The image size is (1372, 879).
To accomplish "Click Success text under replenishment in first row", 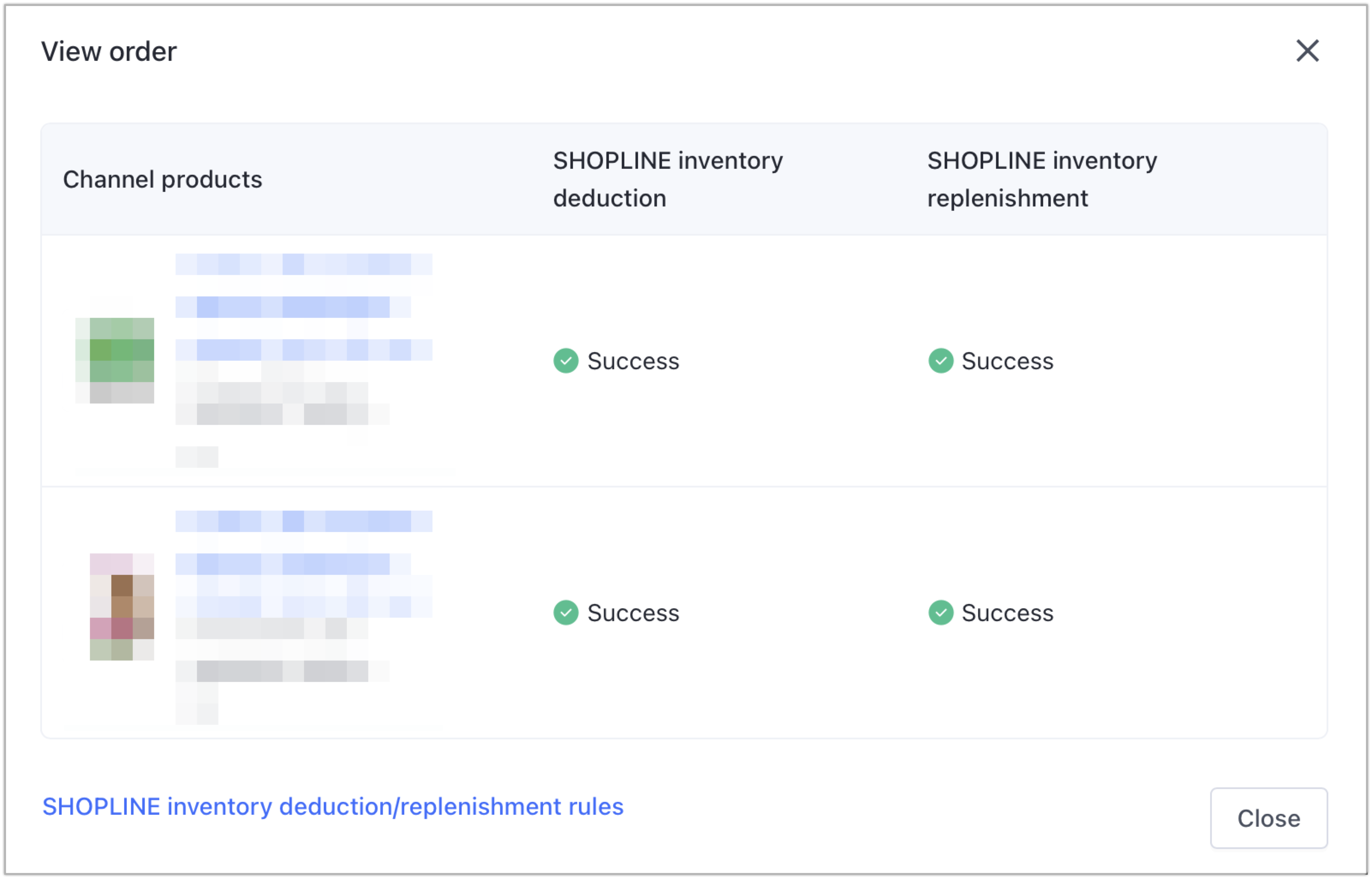I will (1008, 361).
